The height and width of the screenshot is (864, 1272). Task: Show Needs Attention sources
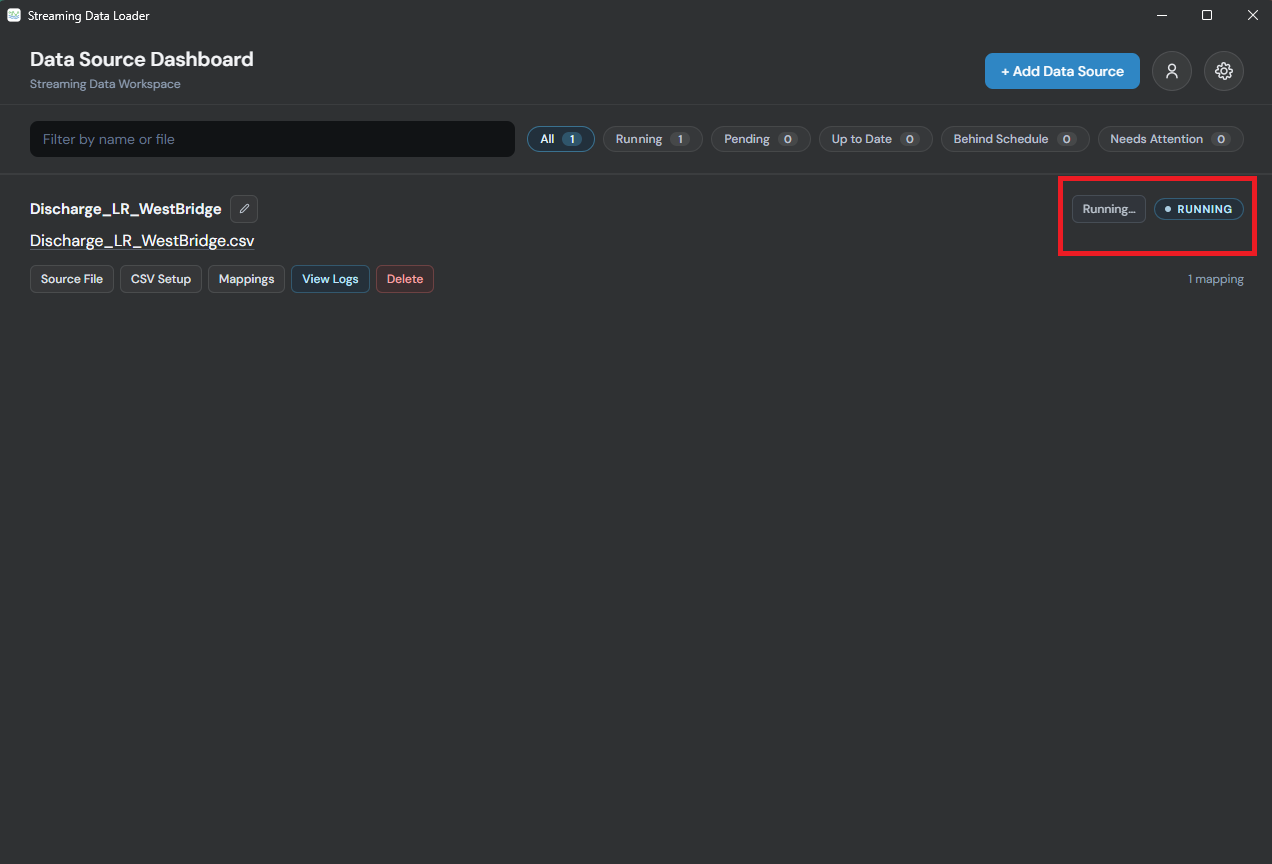[x=1171, y=139]
